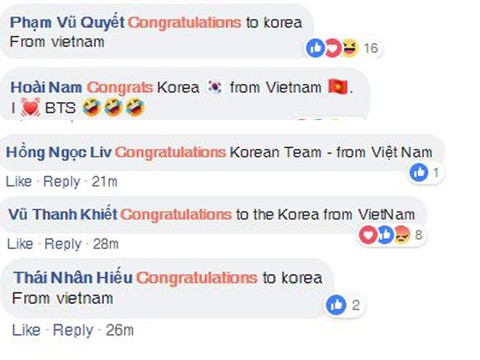This screenshot has width=480, height=360.
Task: Click the 26m timestamp on the last comment
Action: (120, 330)
